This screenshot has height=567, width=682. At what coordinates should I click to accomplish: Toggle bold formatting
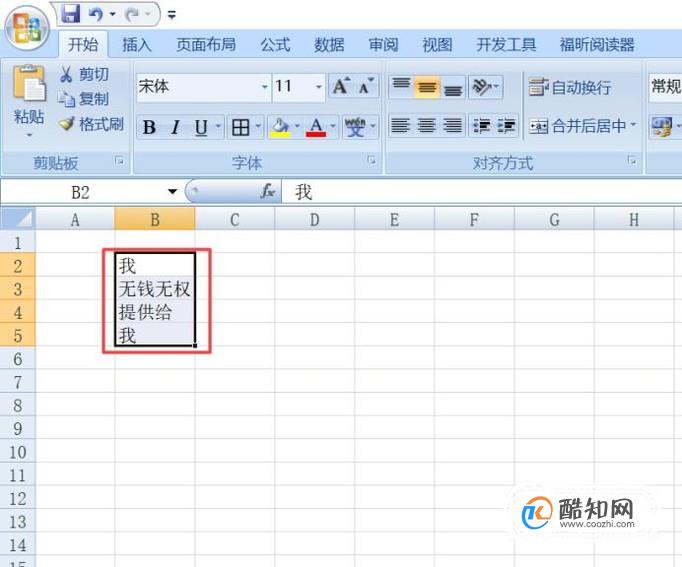(149, 127)
